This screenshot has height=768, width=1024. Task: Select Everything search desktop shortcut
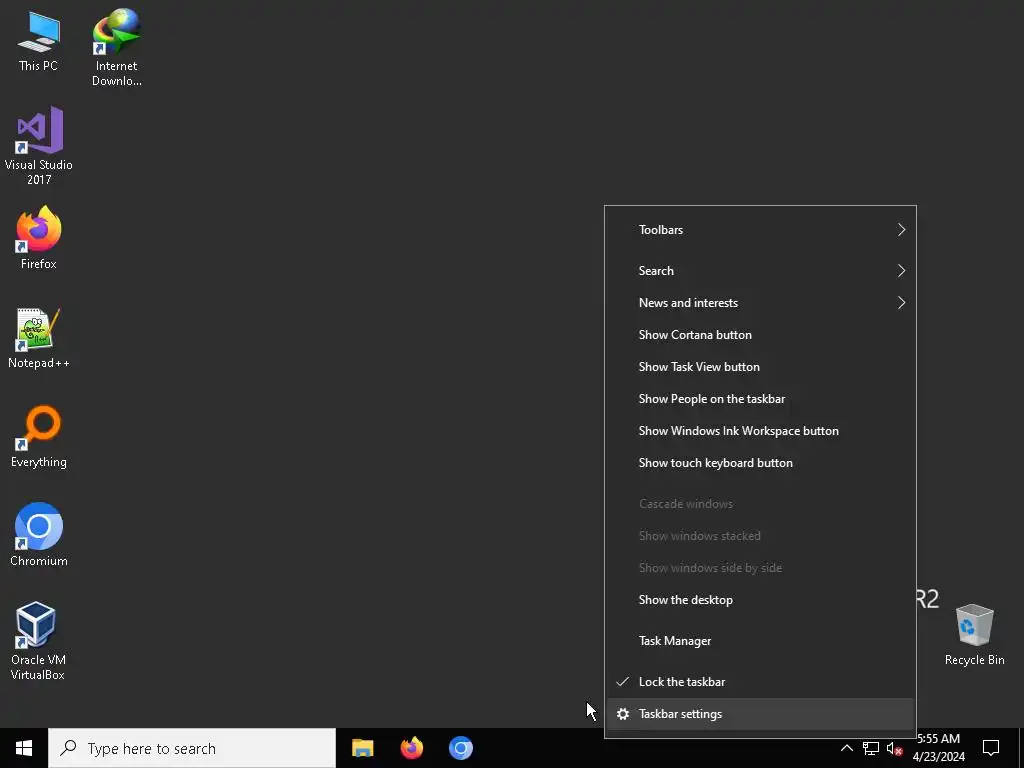tap(39, 437)
